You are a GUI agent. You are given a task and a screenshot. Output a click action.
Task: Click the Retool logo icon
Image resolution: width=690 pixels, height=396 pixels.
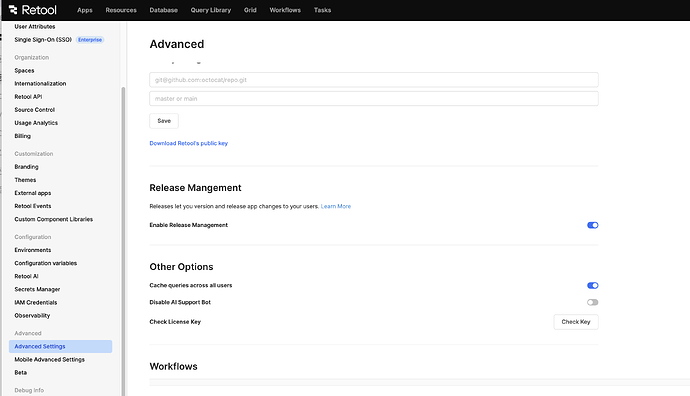[x=13, y=10]
